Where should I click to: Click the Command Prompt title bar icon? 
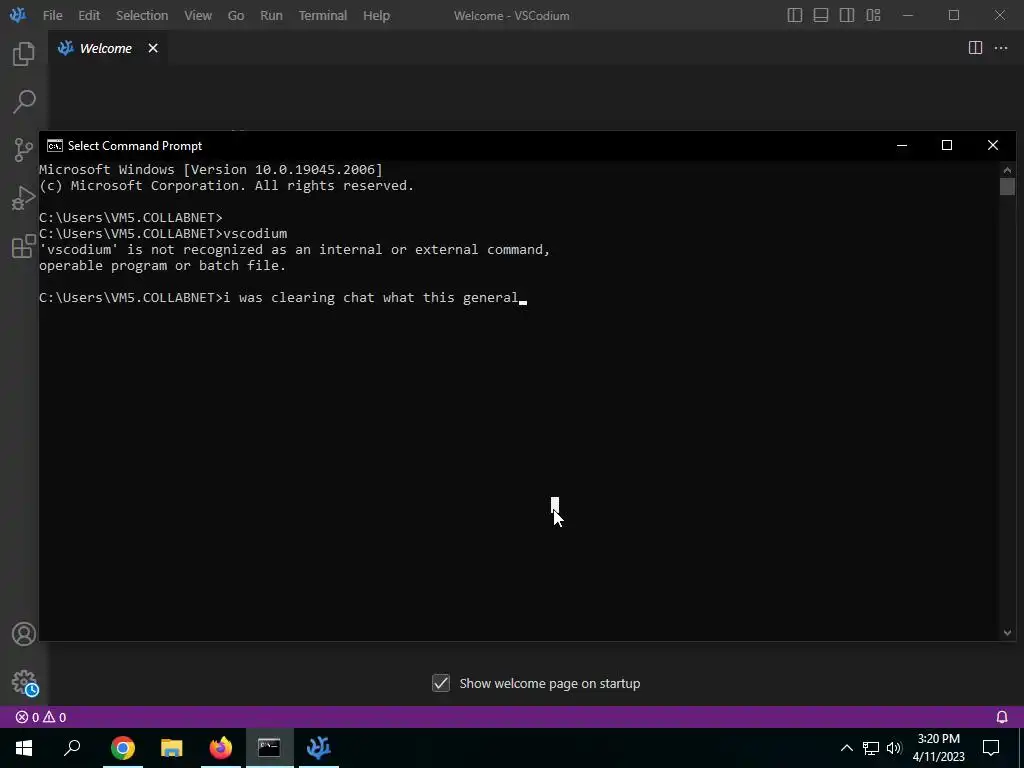point(55,146)
